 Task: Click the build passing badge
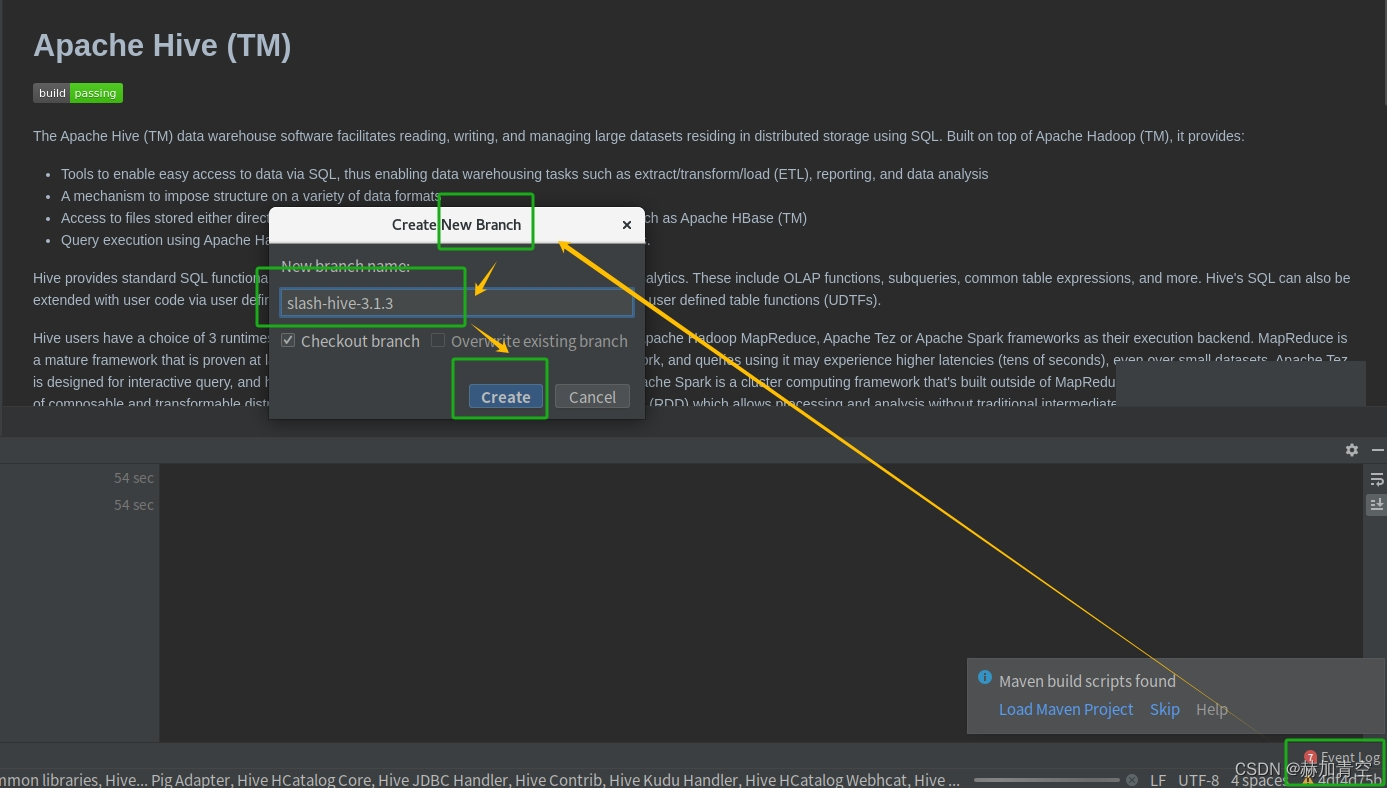[x=78, y=93]
